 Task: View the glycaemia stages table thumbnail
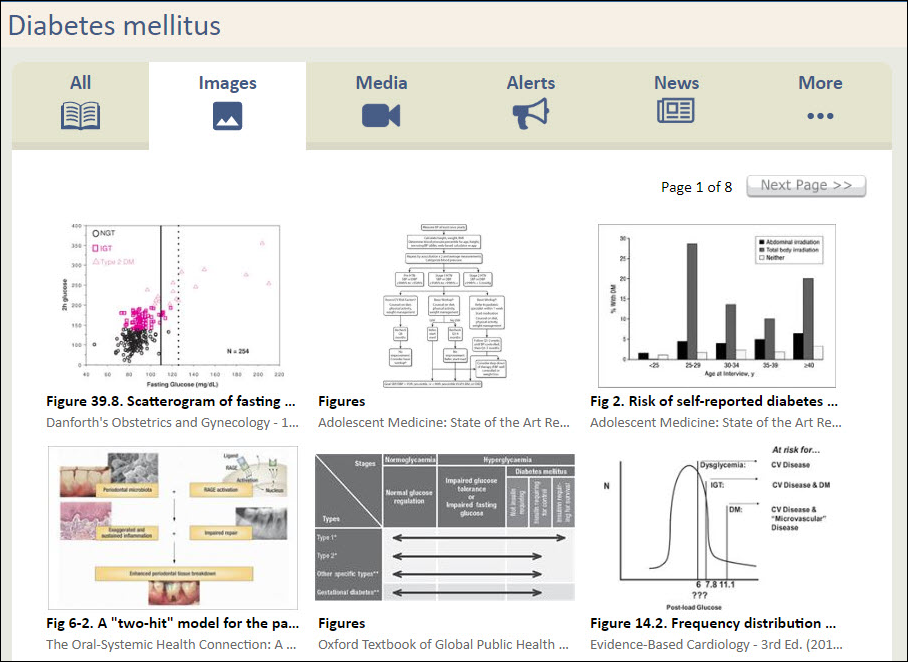444,528
